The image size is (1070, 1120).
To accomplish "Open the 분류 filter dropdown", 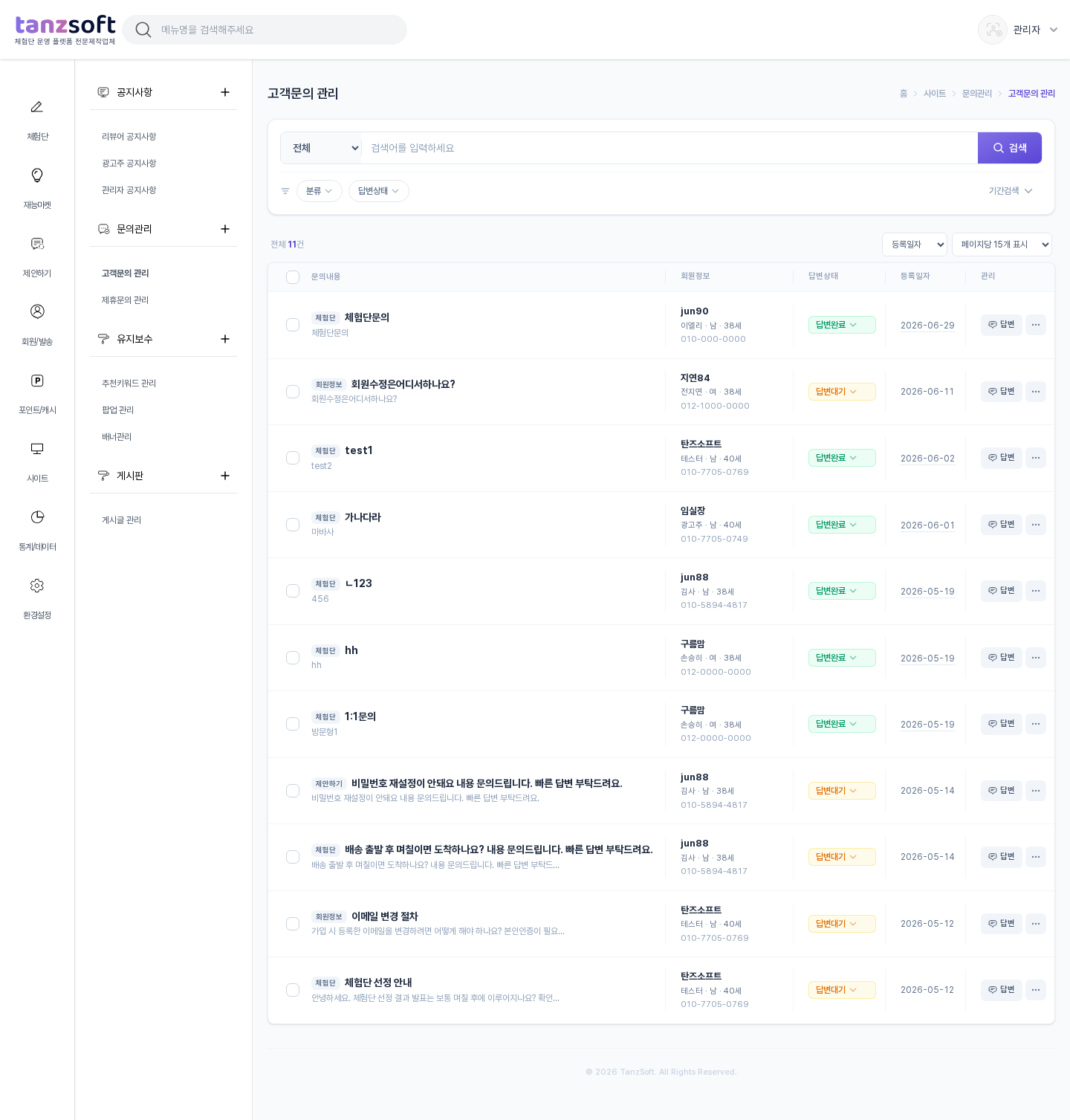I will tap(320, 191).
